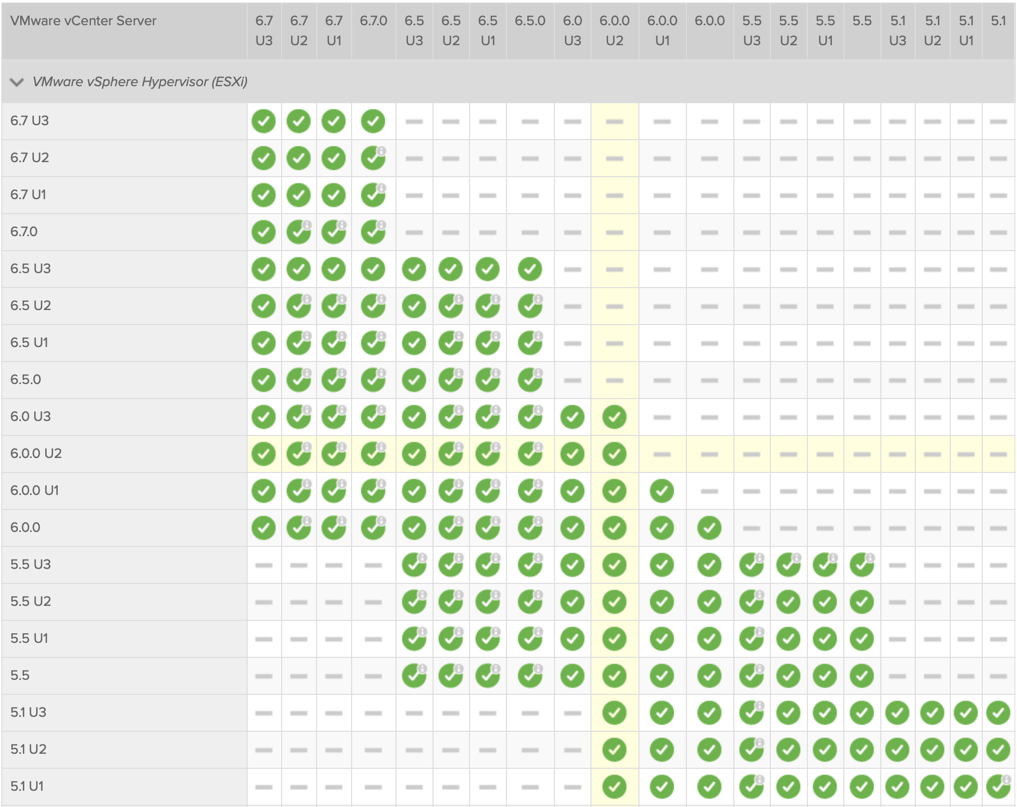Click info-badged check for ESXi 6.7.0 under vCenter 6.7 U2

click(x=299, y=232)
